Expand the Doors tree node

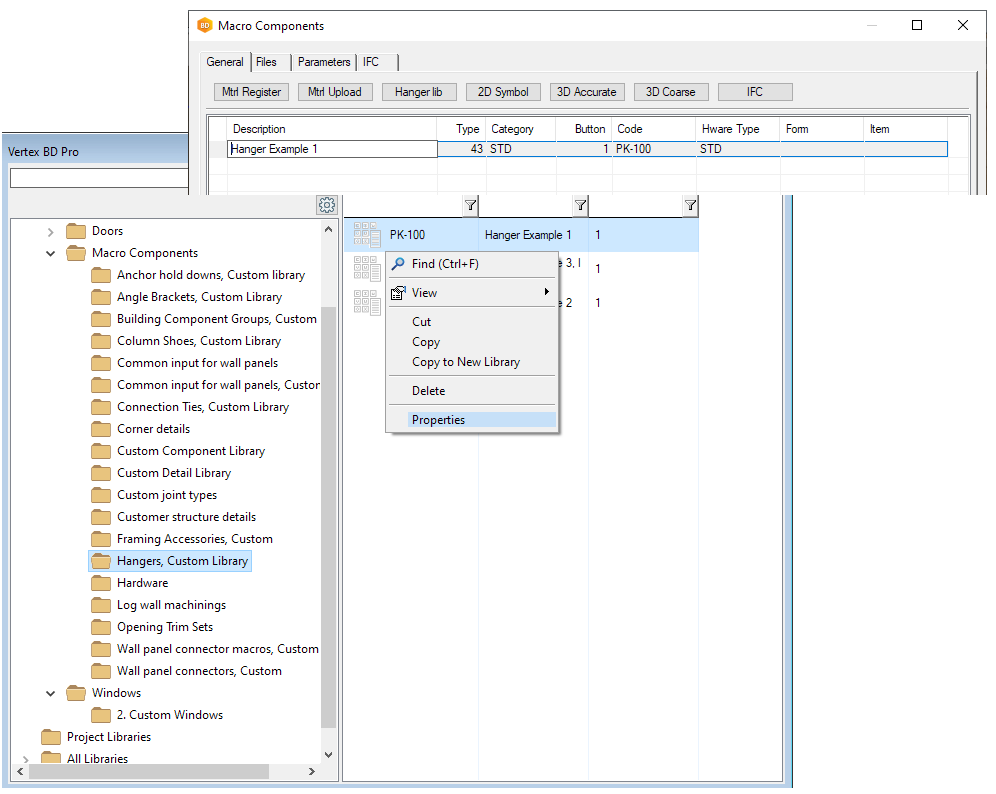(x=51, y=231)
